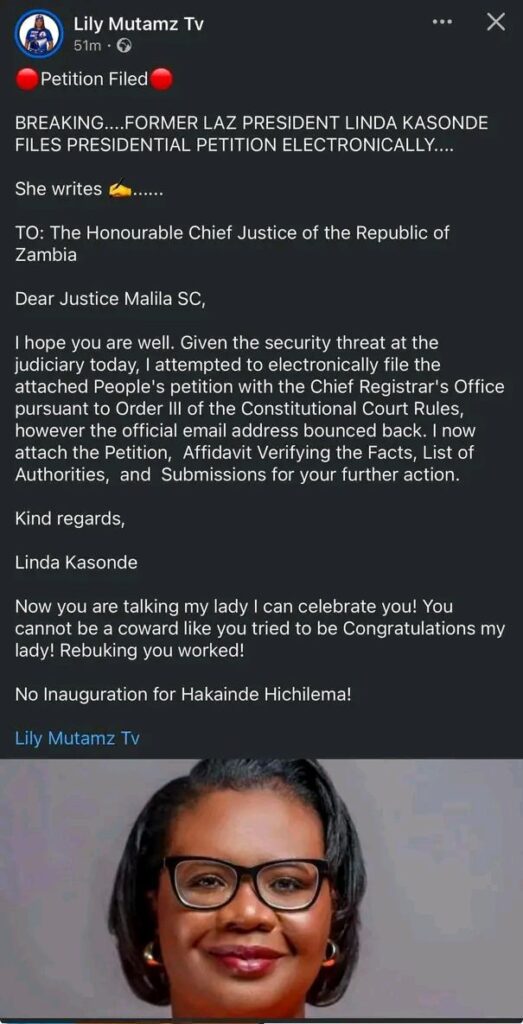Close the post with the X icon
Viewport: 523px width, 1024px height.
click(496, 22)
